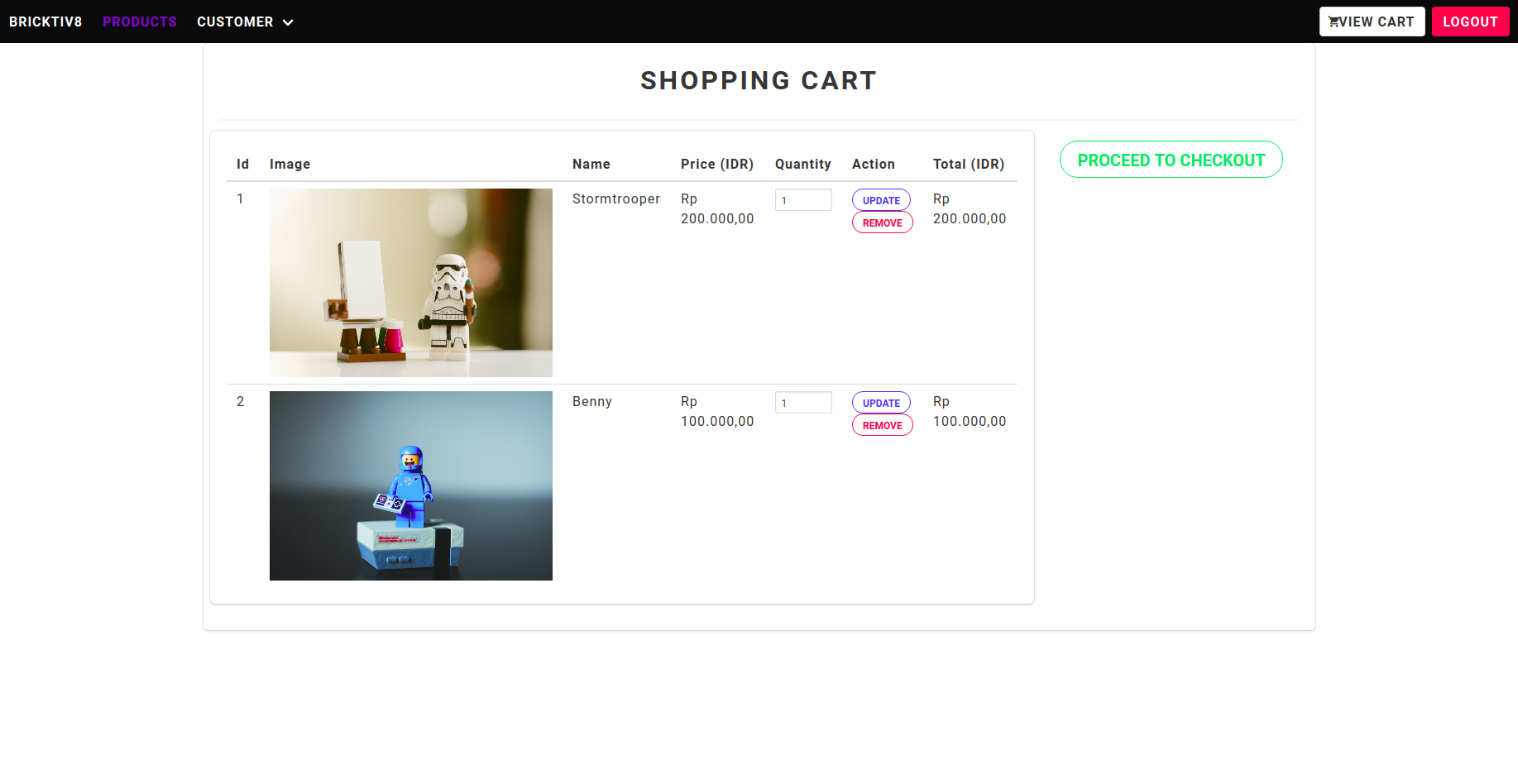The width and height of the screenshot is (1518, 784).
Task: Proceed to checkout
Action: click(1171, 160)
